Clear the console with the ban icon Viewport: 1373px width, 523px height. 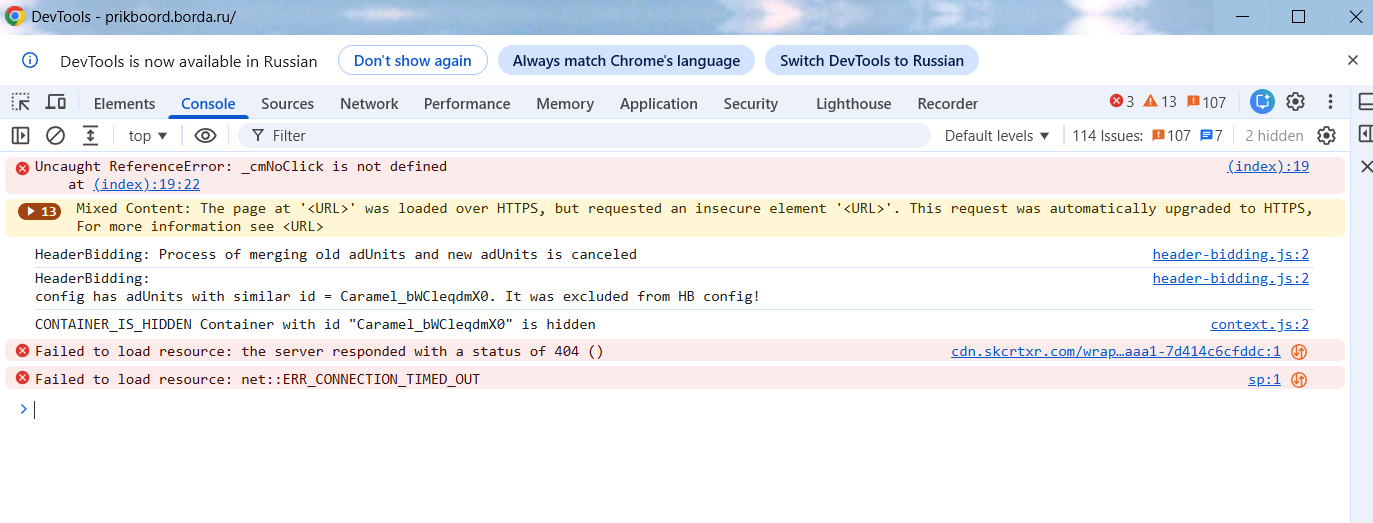pos(56,135)
